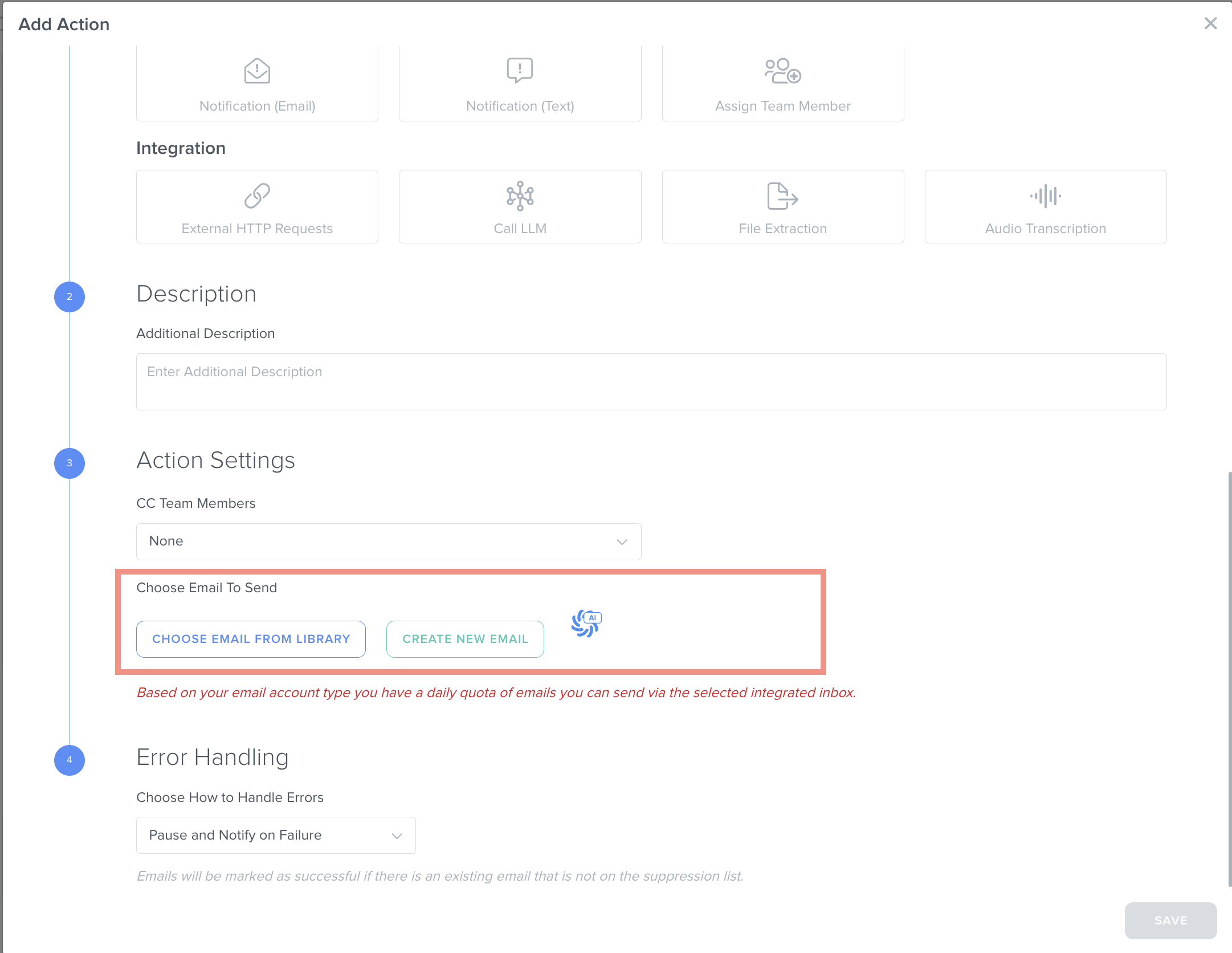Select the Notification (Email) envelope icon

257,71
